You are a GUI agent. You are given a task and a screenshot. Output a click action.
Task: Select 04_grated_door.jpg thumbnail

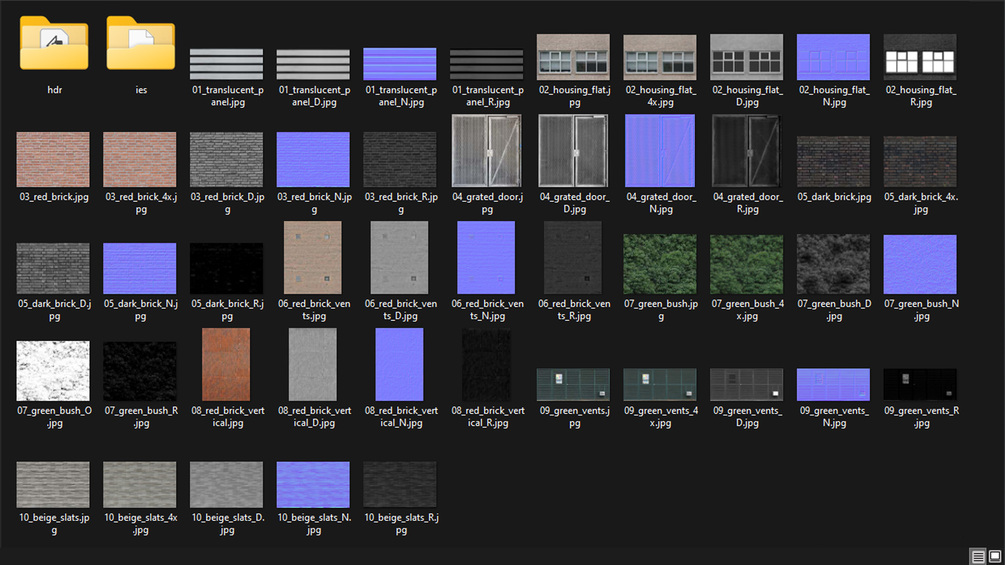486,151
